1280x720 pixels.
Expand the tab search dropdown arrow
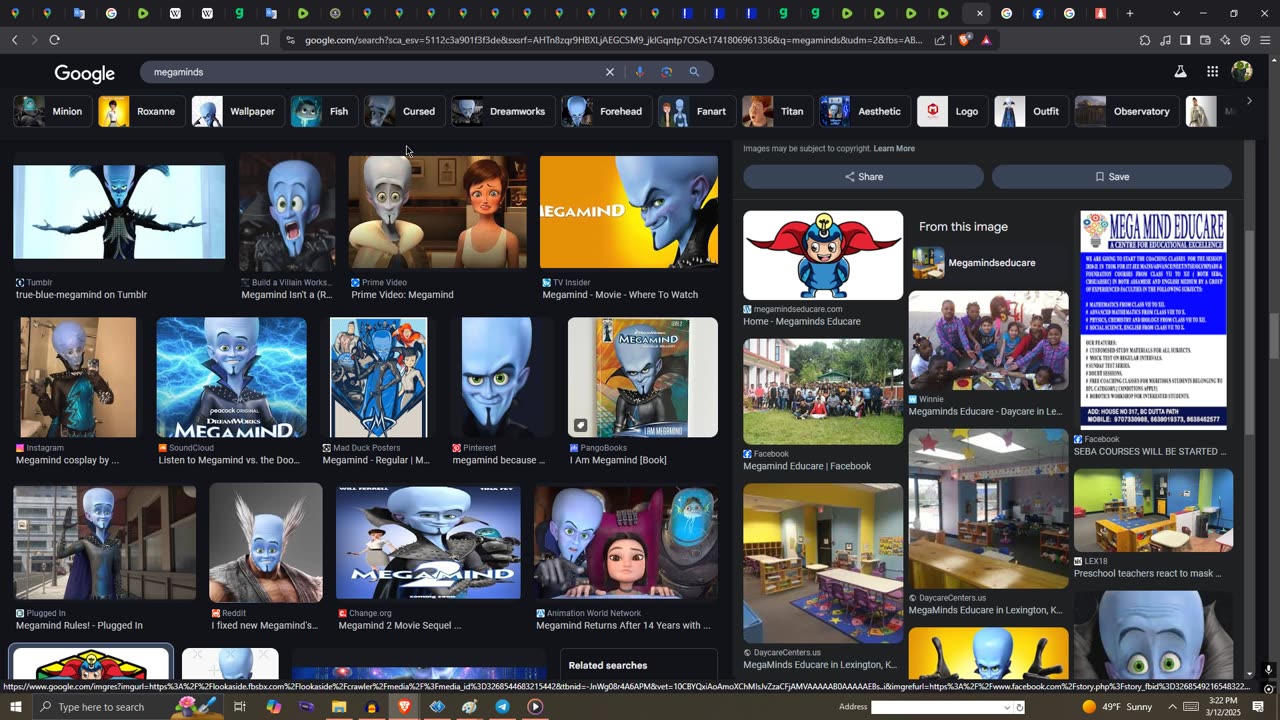coord(1176,13)
